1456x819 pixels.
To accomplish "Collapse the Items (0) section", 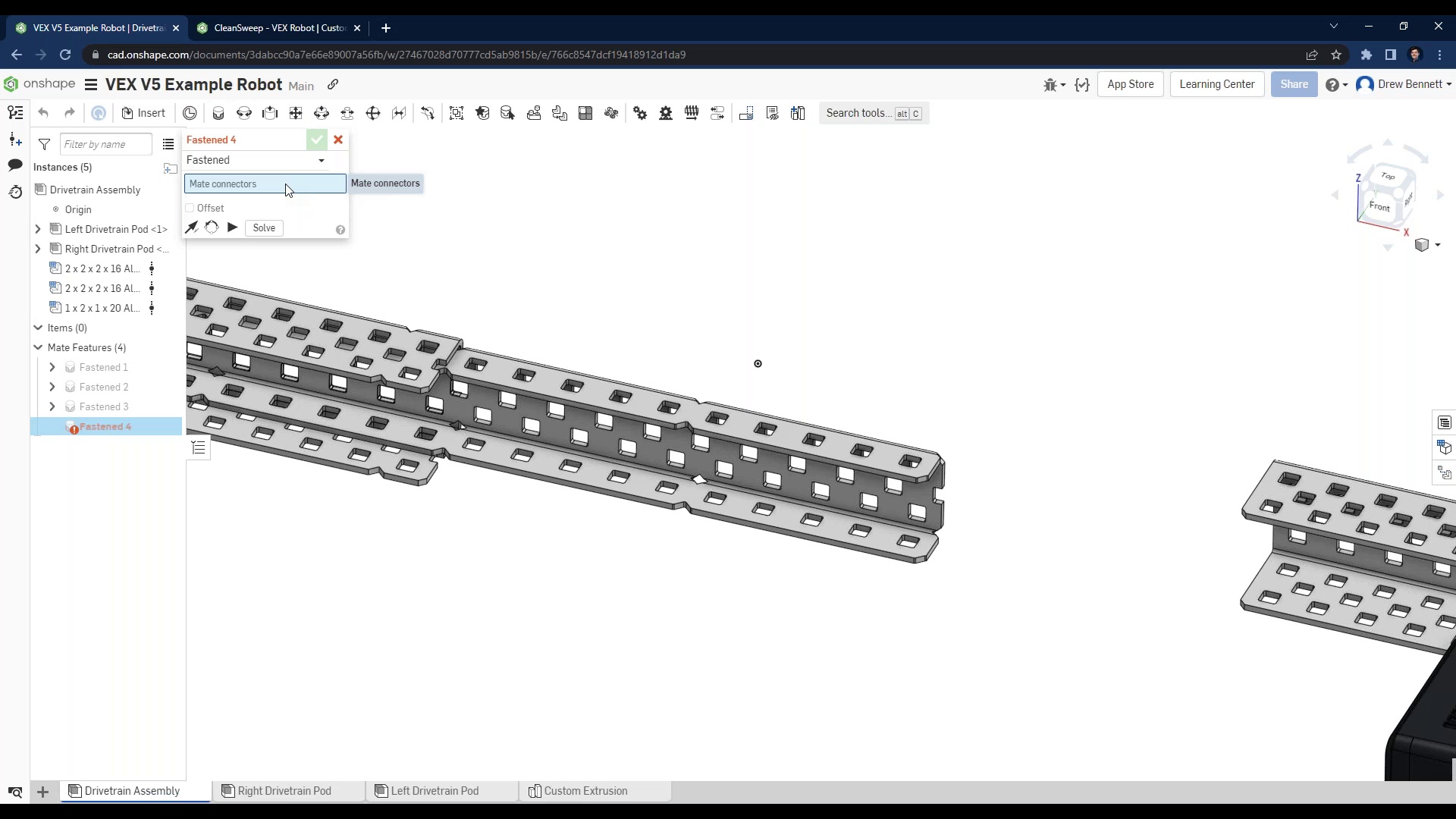I will click(x=38, y=328).
